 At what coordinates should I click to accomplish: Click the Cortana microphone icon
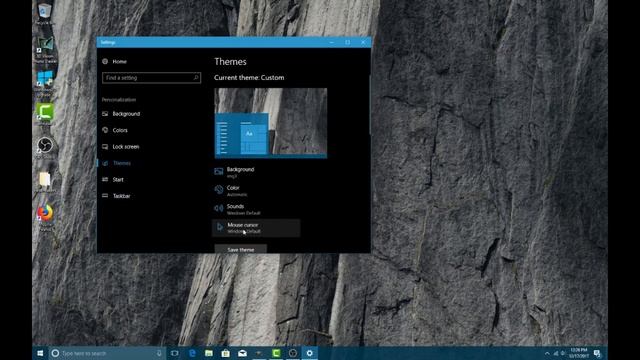[x=159, y=353]
